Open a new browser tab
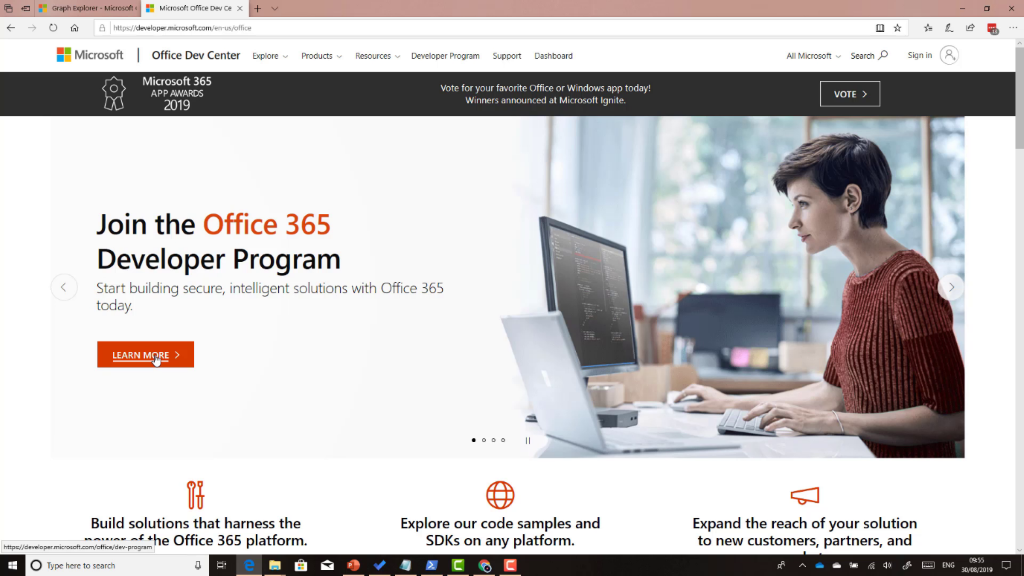This screenshot has height=576, width=1024. pos(257,8)
